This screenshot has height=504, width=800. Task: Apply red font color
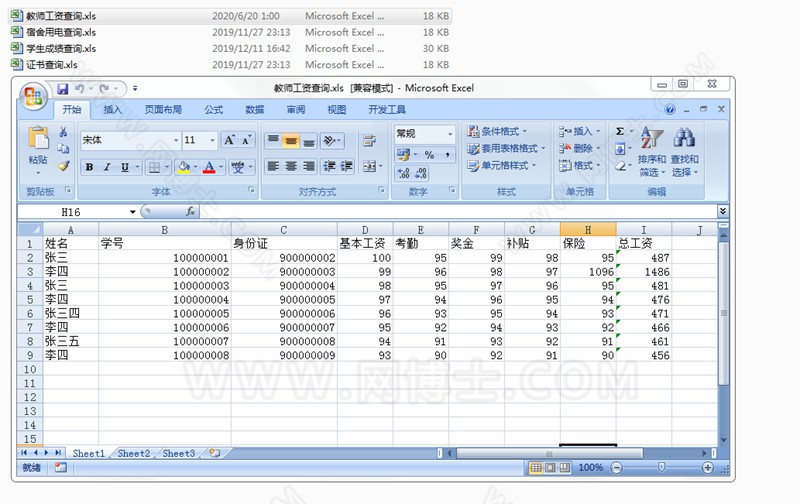(209, 167)
